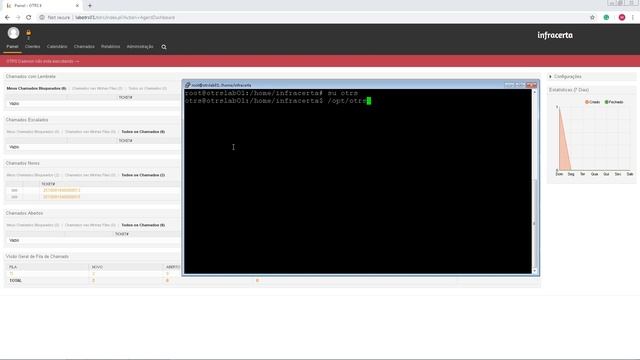Open the Chamados menu

(x=84, y=47)
